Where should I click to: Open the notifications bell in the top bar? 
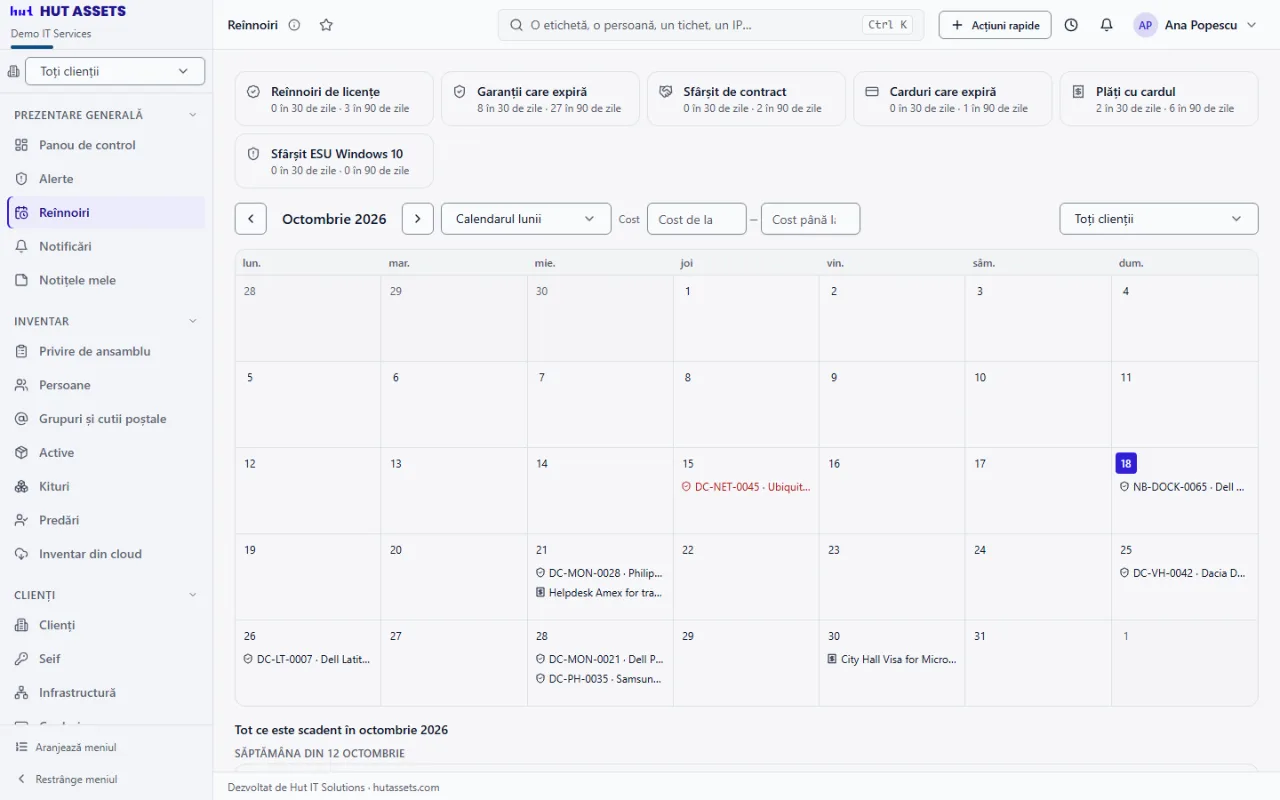[x=1106, y=25]
